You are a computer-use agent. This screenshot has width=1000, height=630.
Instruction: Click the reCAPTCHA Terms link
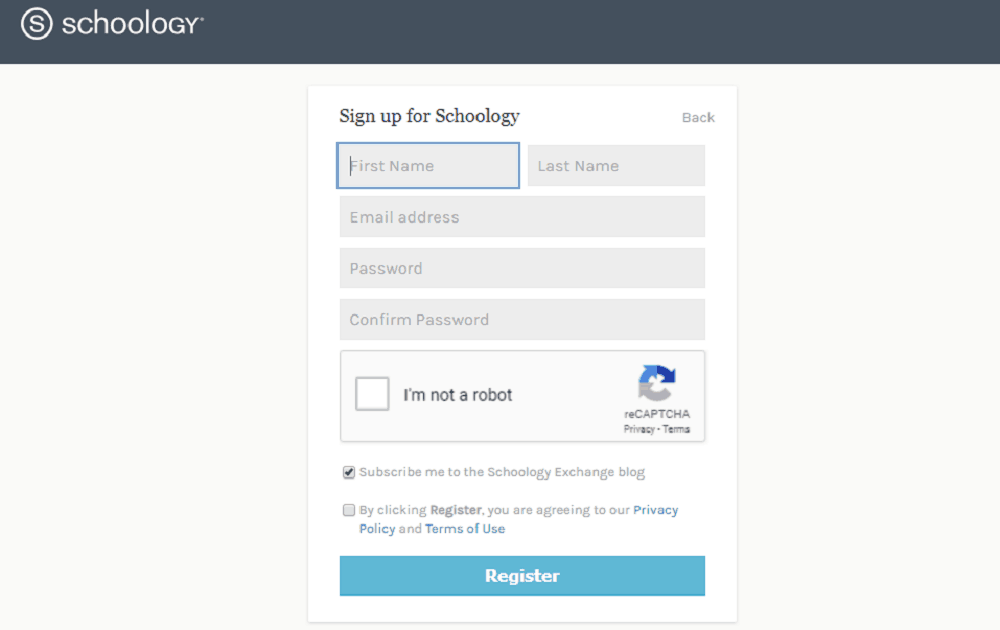coord(676,429)
